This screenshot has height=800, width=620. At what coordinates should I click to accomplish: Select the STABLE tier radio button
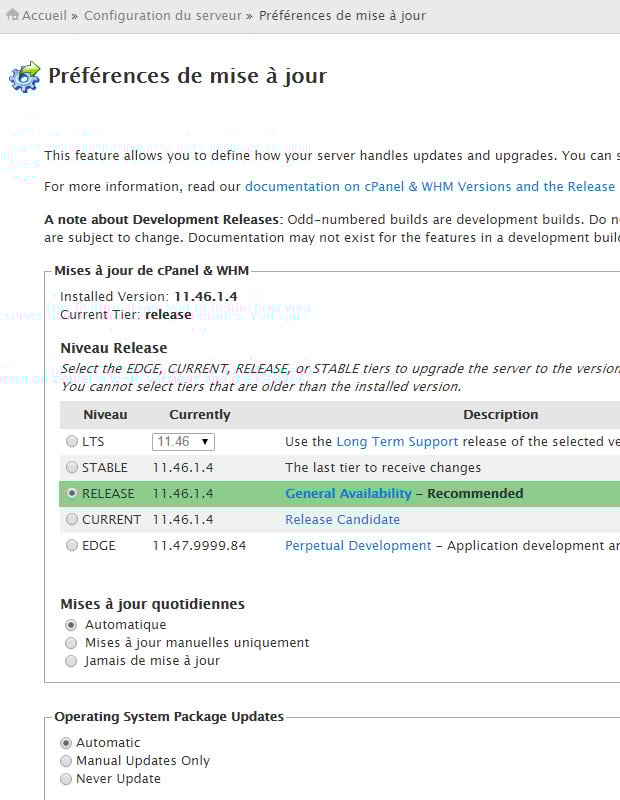72,467
